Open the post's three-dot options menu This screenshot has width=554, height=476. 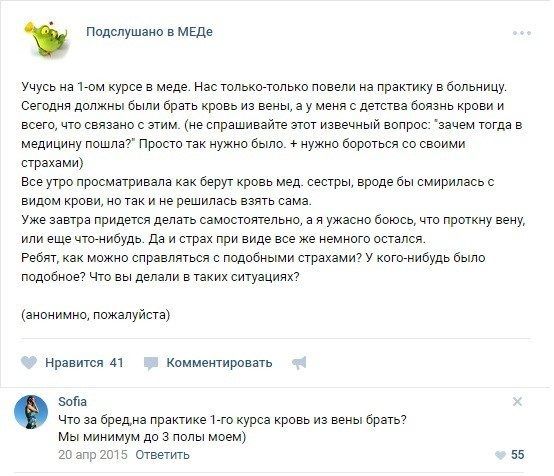pyautogui.click(x=522, y=33)
